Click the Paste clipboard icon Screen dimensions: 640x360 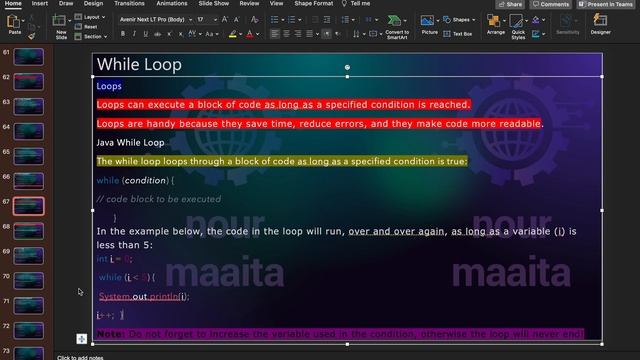point(13,21)
